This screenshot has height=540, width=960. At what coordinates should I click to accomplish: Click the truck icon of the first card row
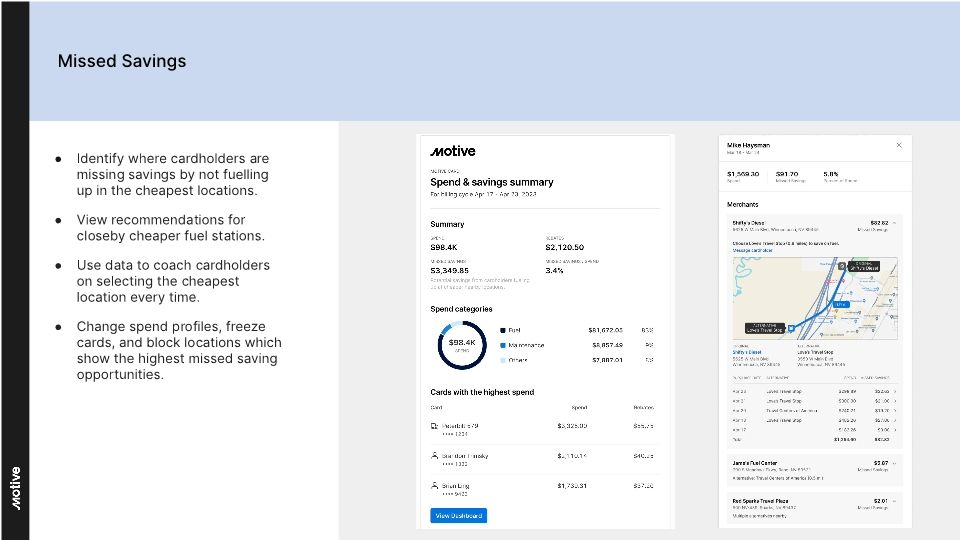coord(434,426)
